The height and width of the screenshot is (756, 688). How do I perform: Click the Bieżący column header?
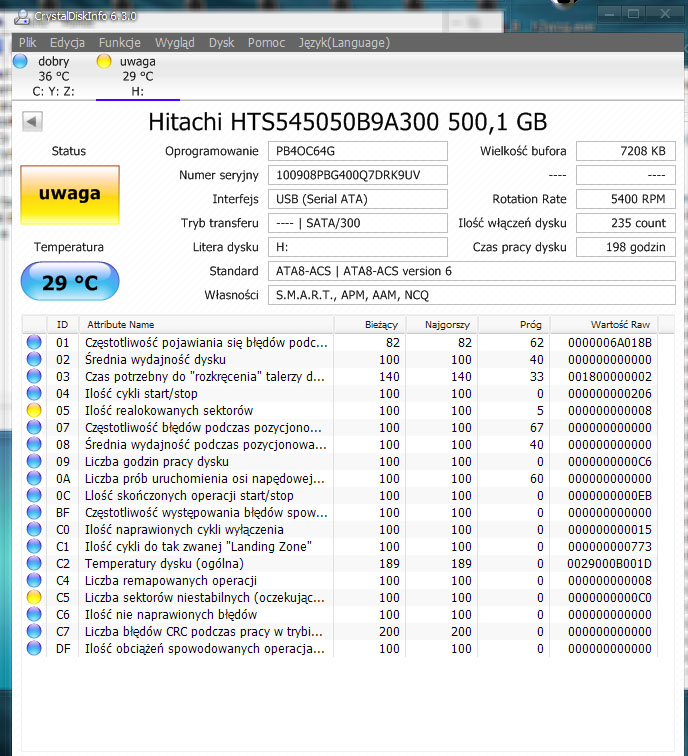[370, 324]
